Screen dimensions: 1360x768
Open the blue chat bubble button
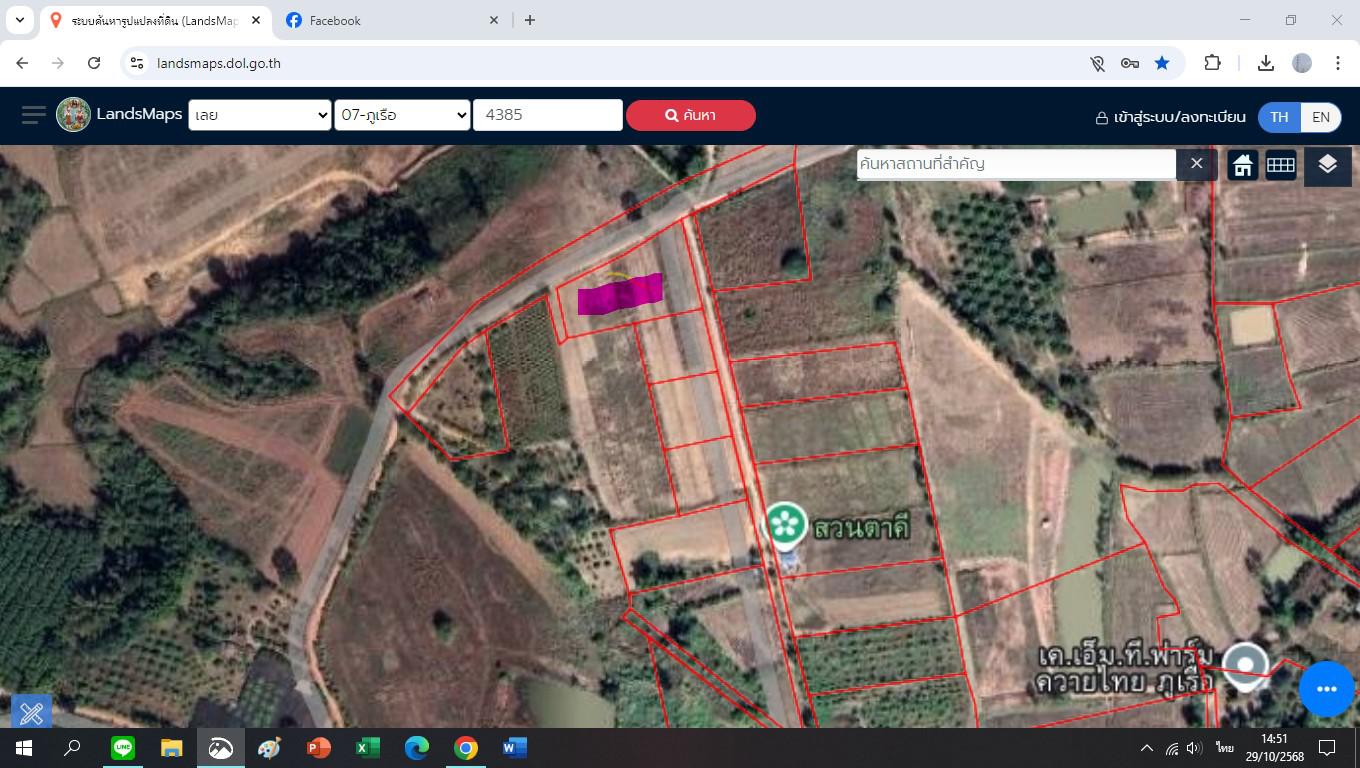[1326, 689]
